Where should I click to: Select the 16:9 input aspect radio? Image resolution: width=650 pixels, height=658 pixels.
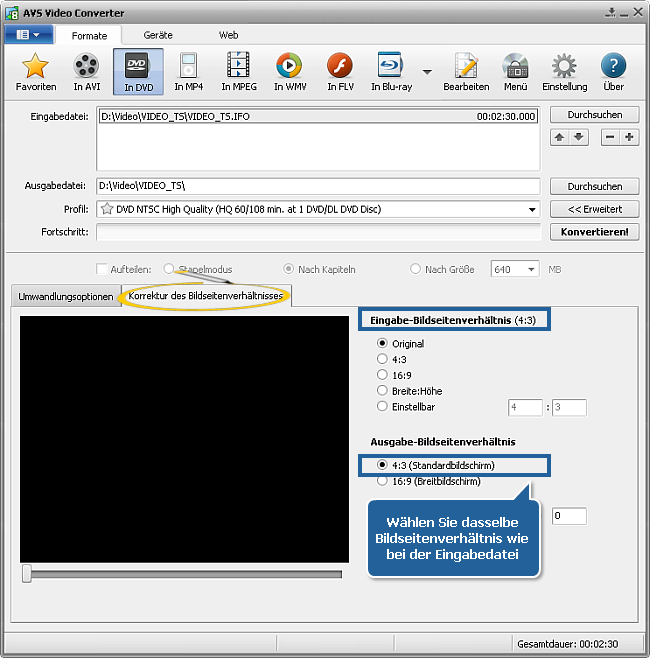coord(382,374)
